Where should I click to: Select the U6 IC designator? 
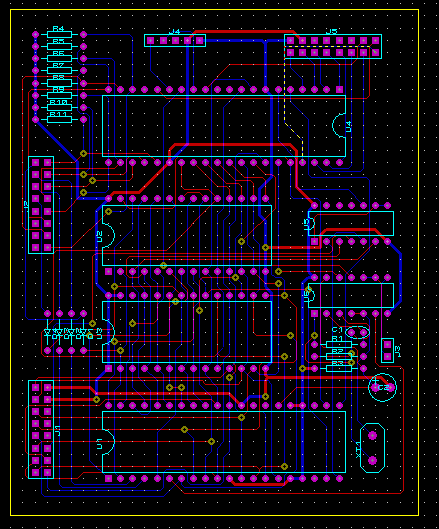click(306, 296)
